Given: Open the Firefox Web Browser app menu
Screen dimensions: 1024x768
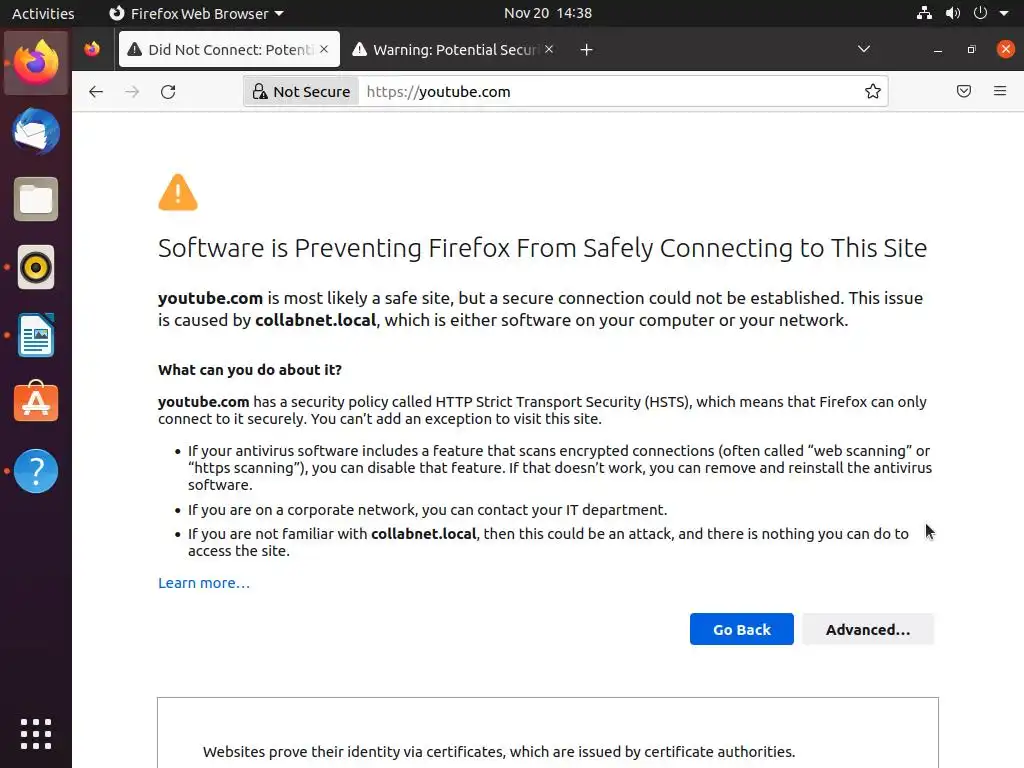Looking at the screenshot, I should point(196,14).
